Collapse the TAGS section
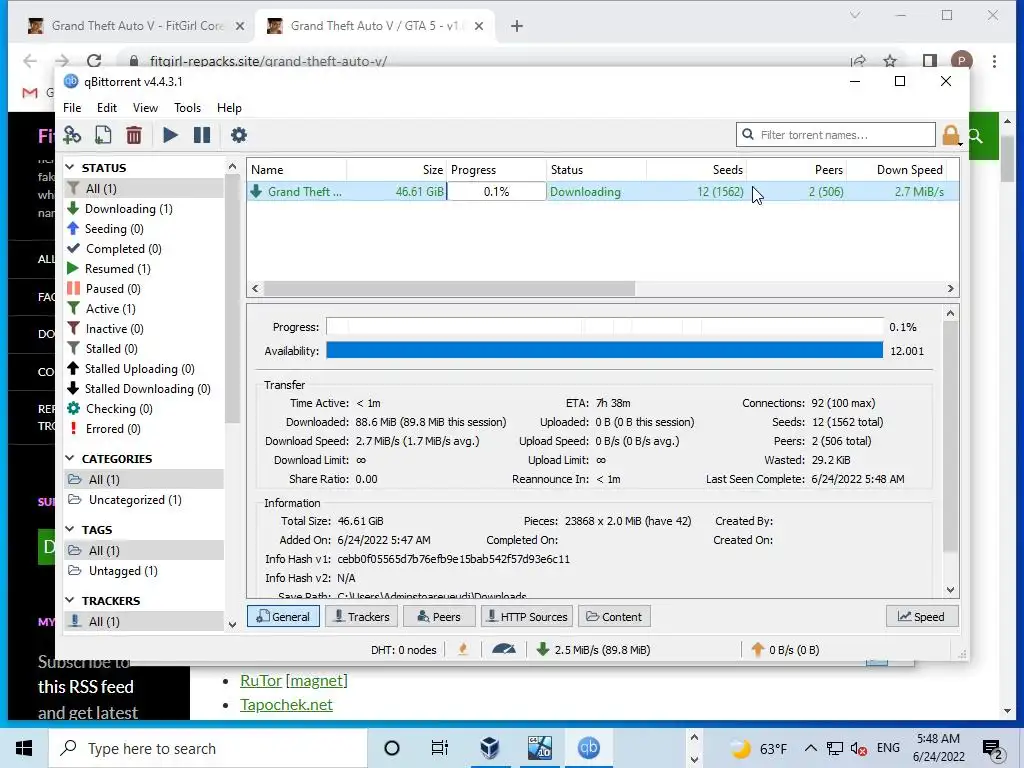 (x=70, y=530)
